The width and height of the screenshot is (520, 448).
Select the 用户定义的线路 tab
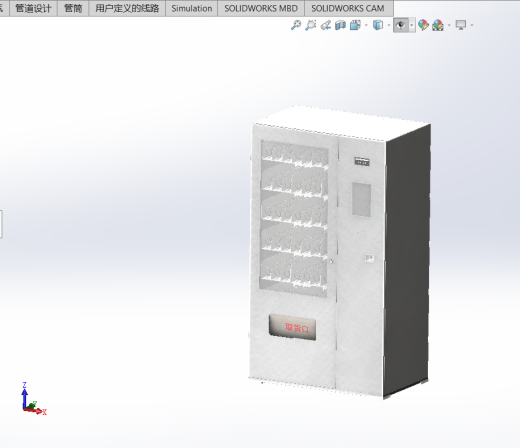click(127, 8)
